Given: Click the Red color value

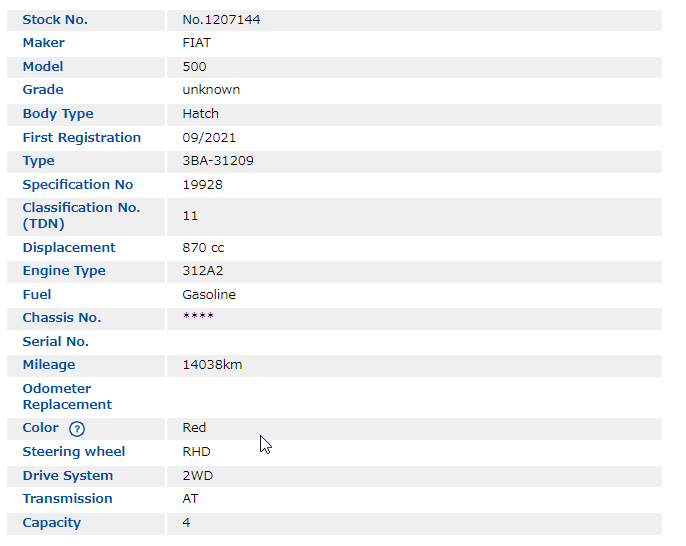Looking at the screenshot, I should click(x=194, y=428).
